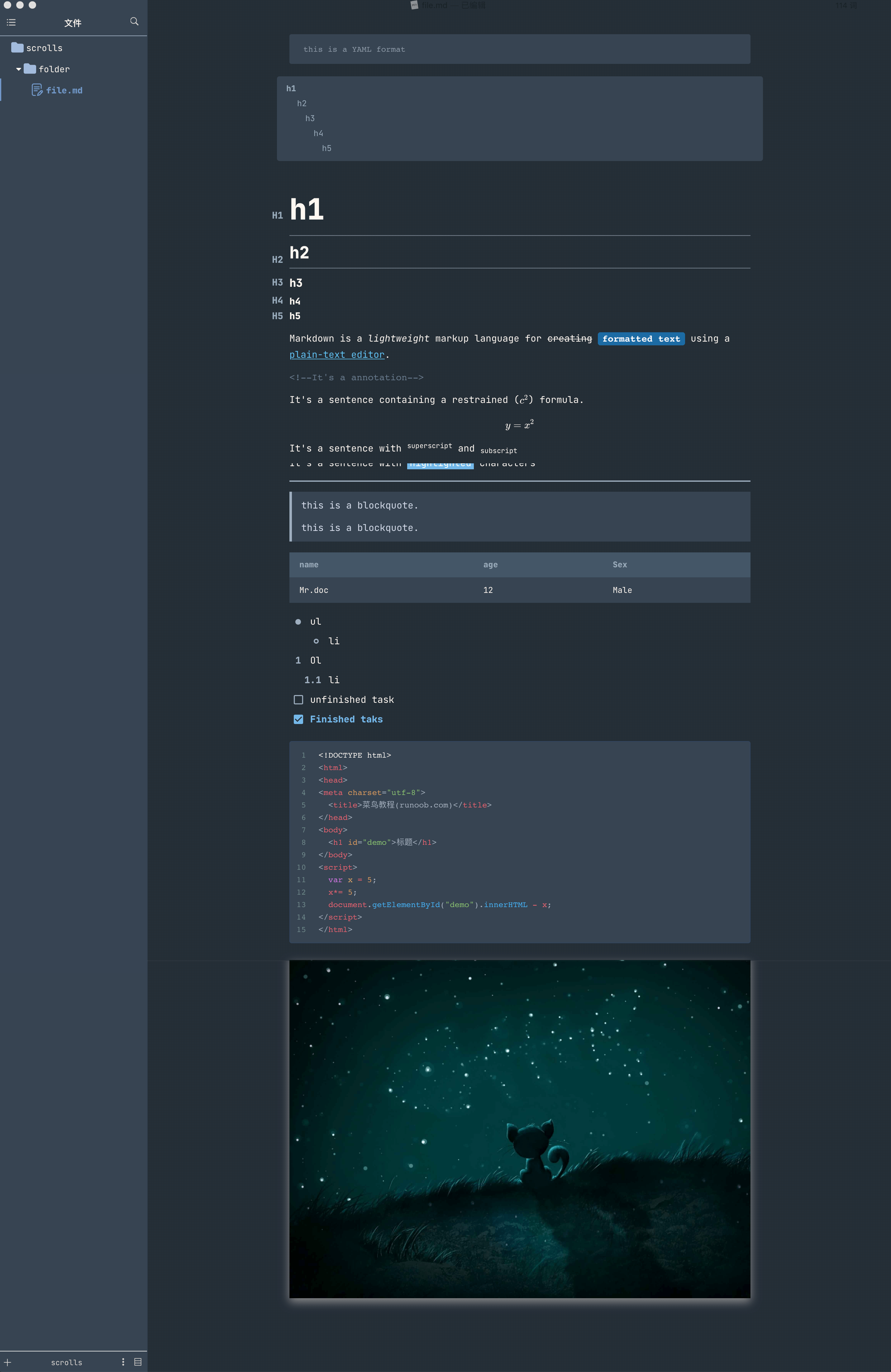Click the meta charset code line
Image resolution: width=891 pixels, height=1372 pixels.
(x=371, y=792)
